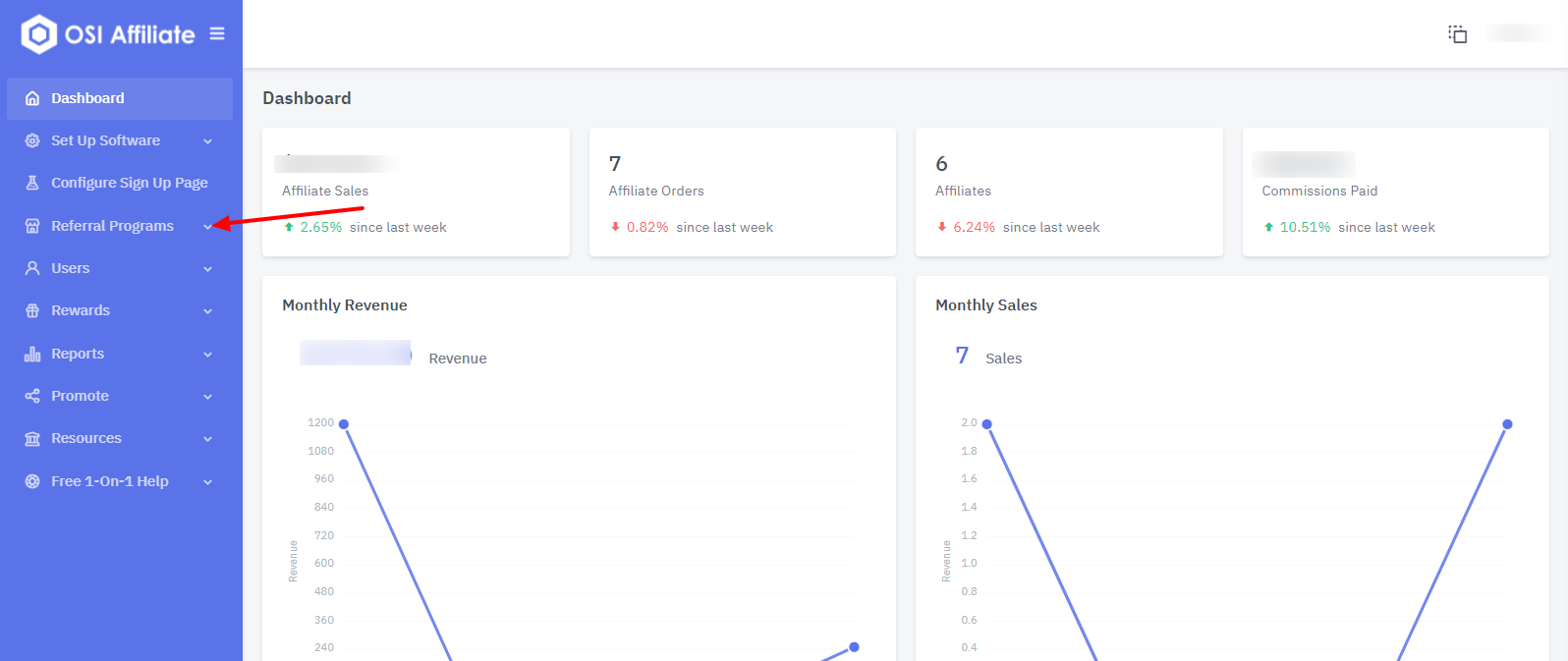Click the Dashboard page heading

(307, 98)
